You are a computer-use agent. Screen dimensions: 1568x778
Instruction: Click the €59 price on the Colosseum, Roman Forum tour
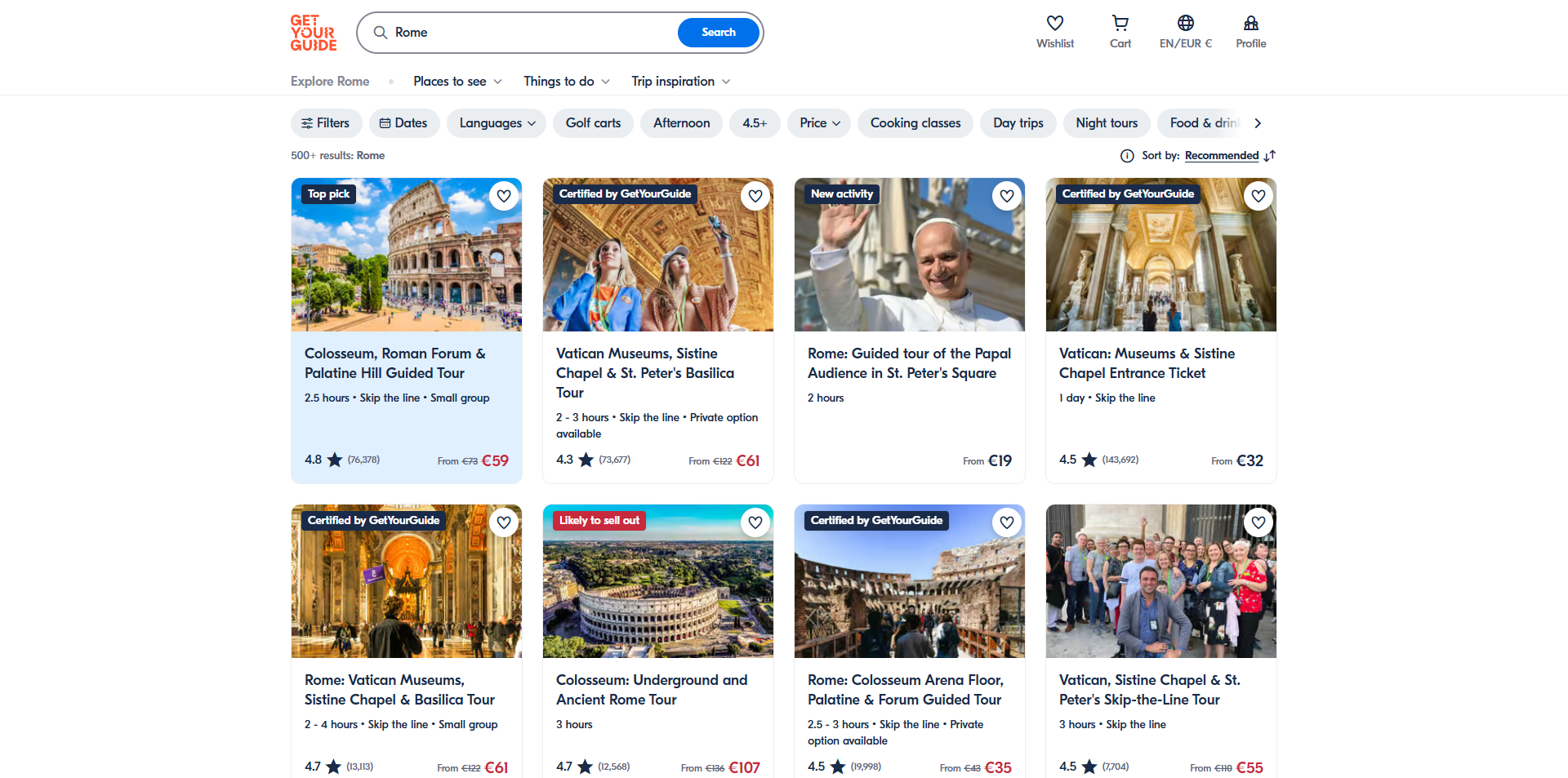[495, 460]
